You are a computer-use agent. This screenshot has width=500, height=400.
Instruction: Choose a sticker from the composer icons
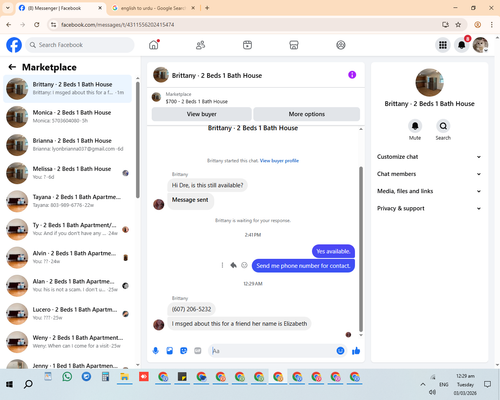pos(184,351)
